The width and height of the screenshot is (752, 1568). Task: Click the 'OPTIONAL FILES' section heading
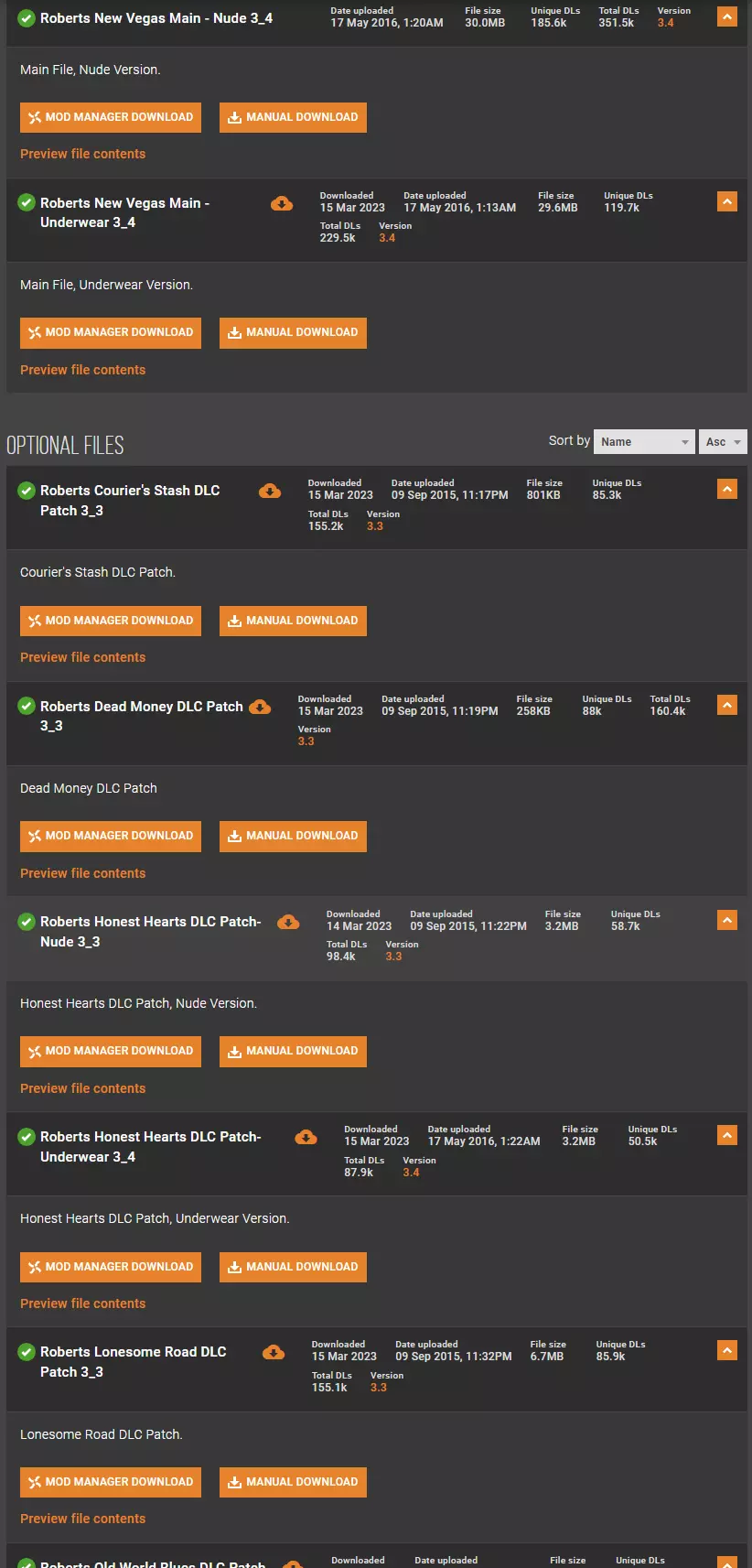65,446
